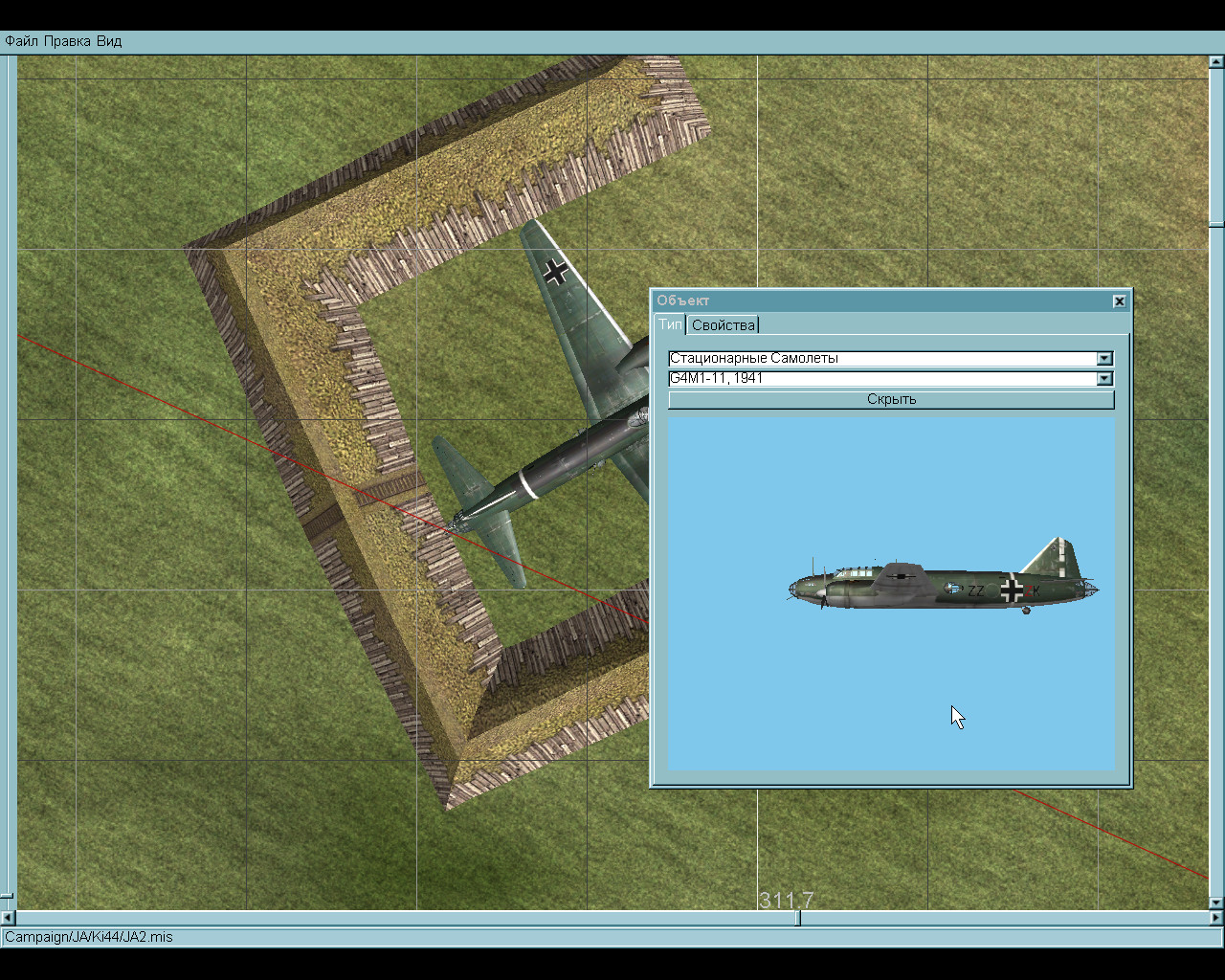Image resolution: width=1225 pixels, height=980 pixels.
Task: Click the Скрыть button
Action: point(891,399)
